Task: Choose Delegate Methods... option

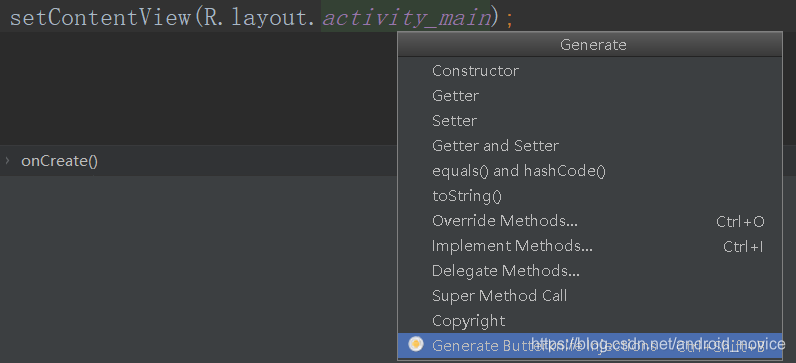Action: tap(589, 271)
